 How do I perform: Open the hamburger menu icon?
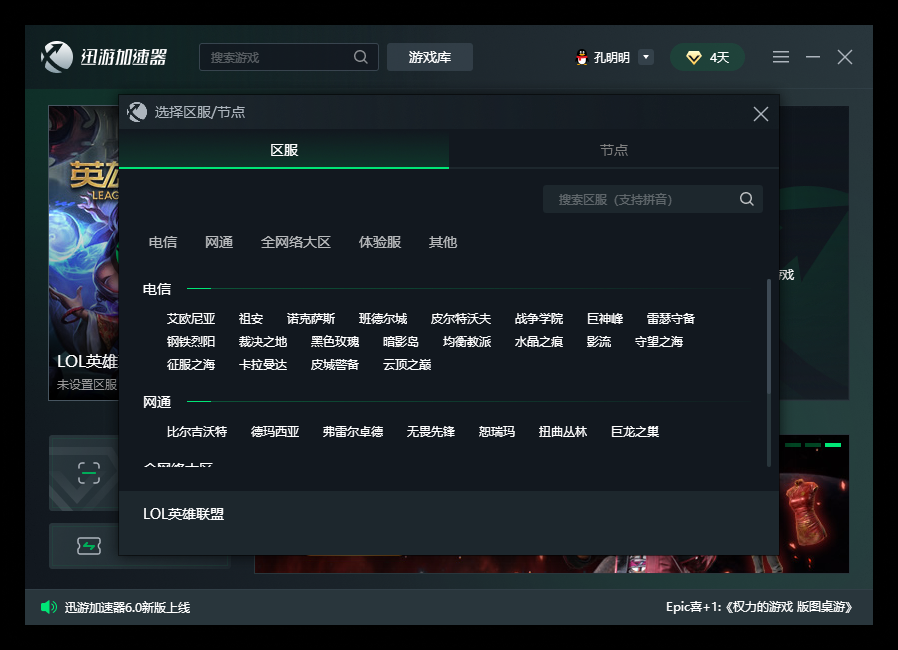(x=781, y=57)
